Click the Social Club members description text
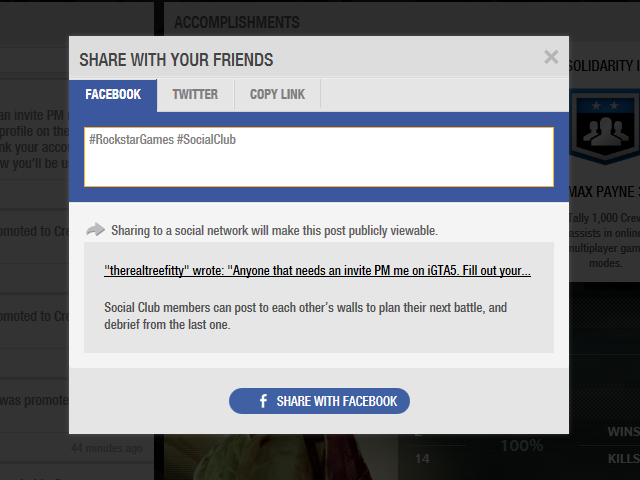 pyautogui.click(x=305, y=316)
